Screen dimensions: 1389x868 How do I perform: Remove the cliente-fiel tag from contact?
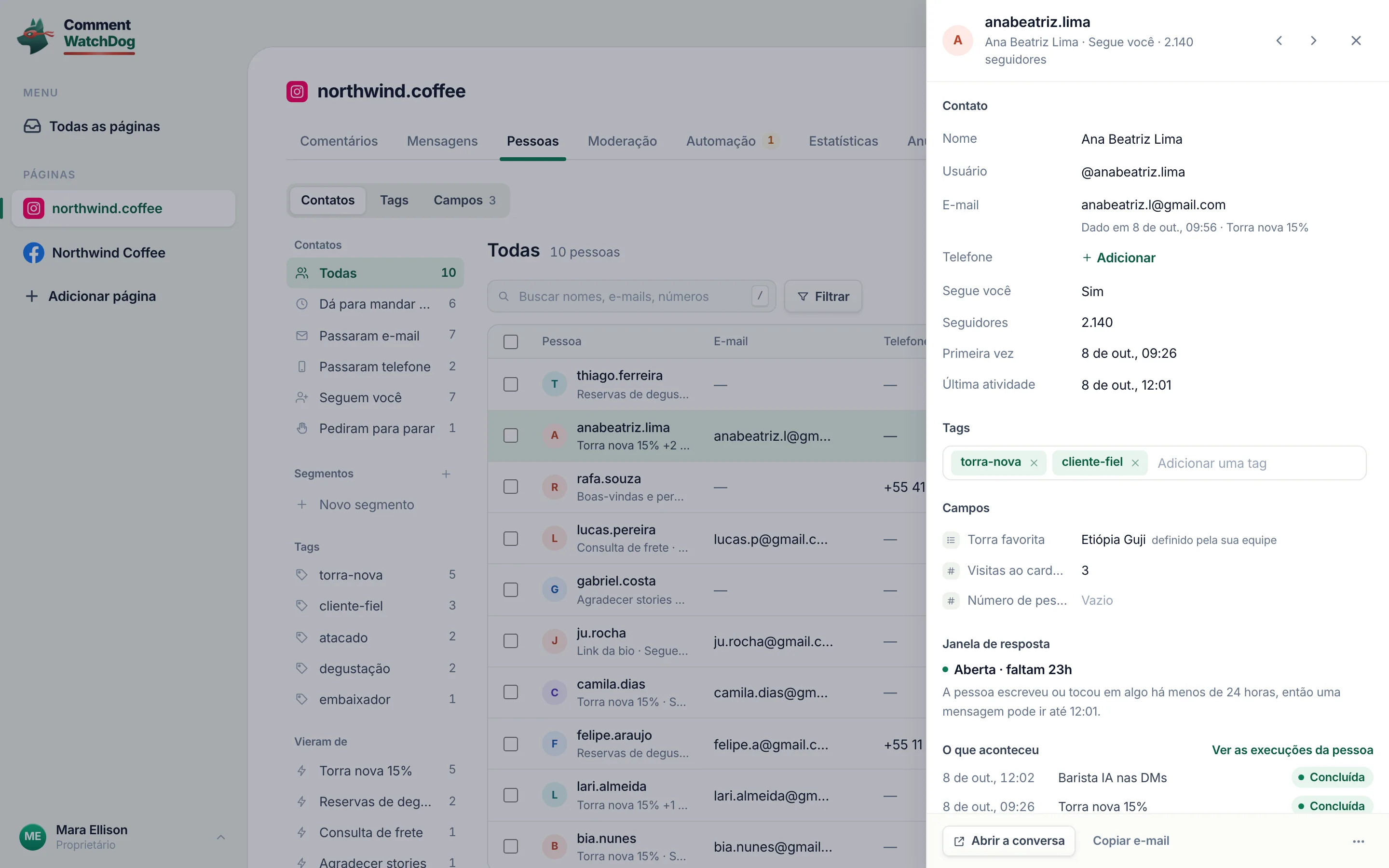(x=1135, y=463)
